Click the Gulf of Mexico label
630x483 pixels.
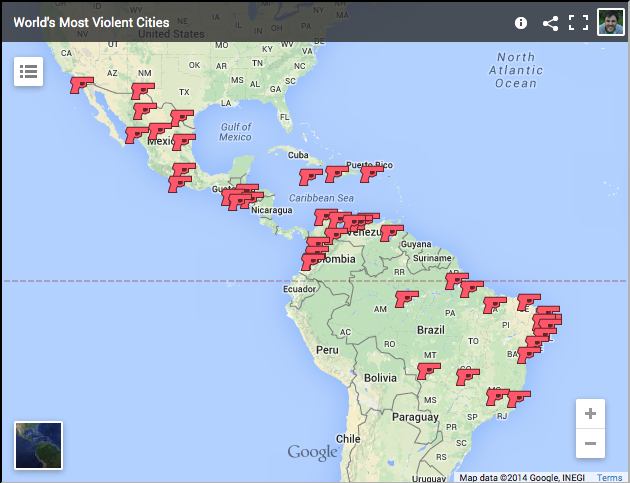tap(236, 132)
